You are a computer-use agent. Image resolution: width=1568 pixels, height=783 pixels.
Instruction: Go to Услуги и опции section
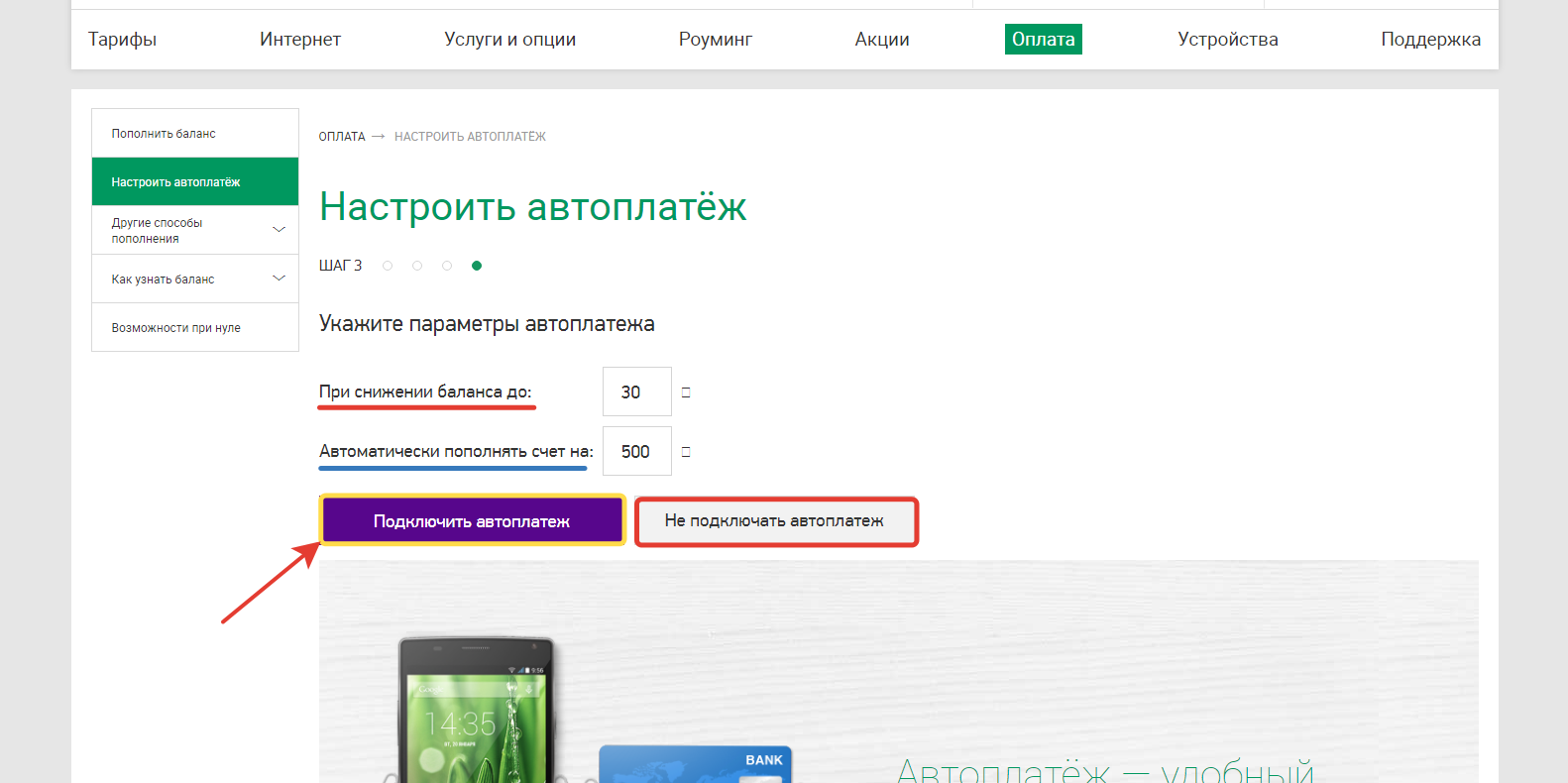point(509,40)
